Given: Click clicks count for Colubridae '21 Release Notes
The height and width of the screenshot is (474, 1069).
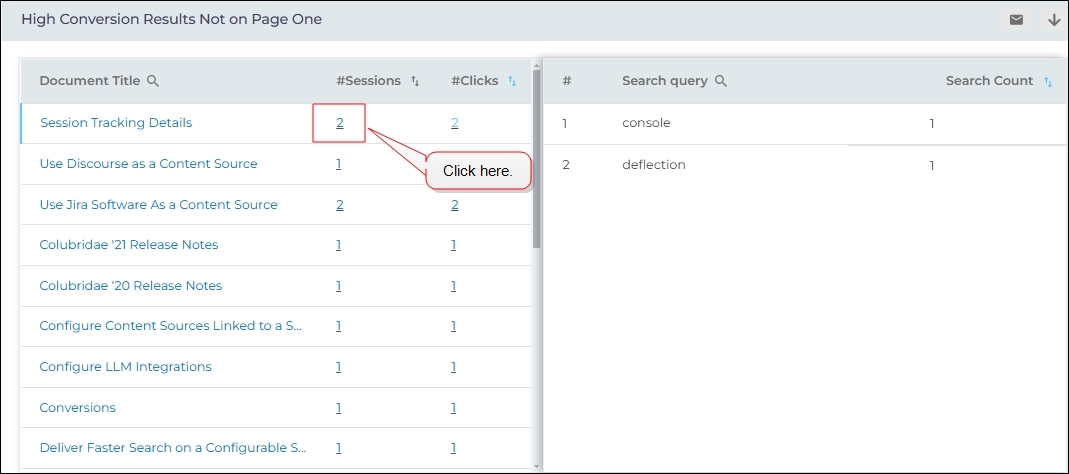Looking at the screenshot, I should [x=453, y=245].
